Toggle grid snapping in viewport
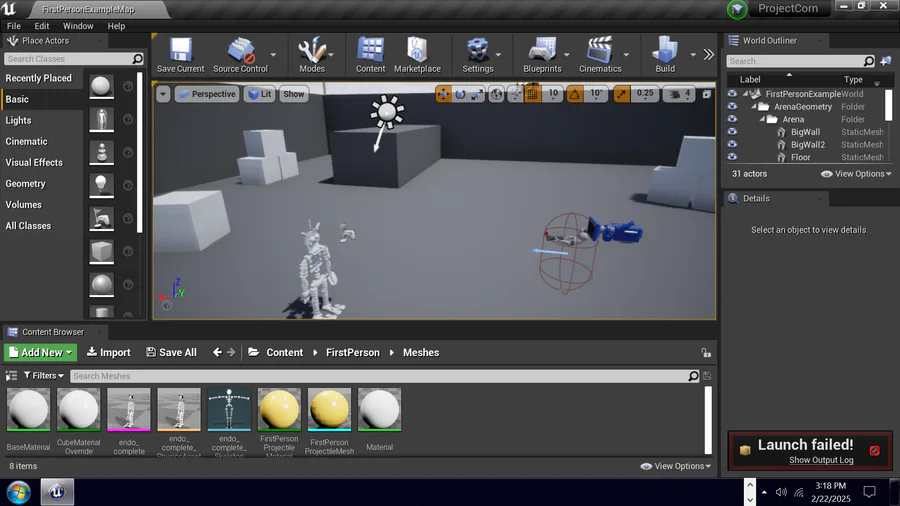This screenshot has width=900, height=506. point(533,94)
